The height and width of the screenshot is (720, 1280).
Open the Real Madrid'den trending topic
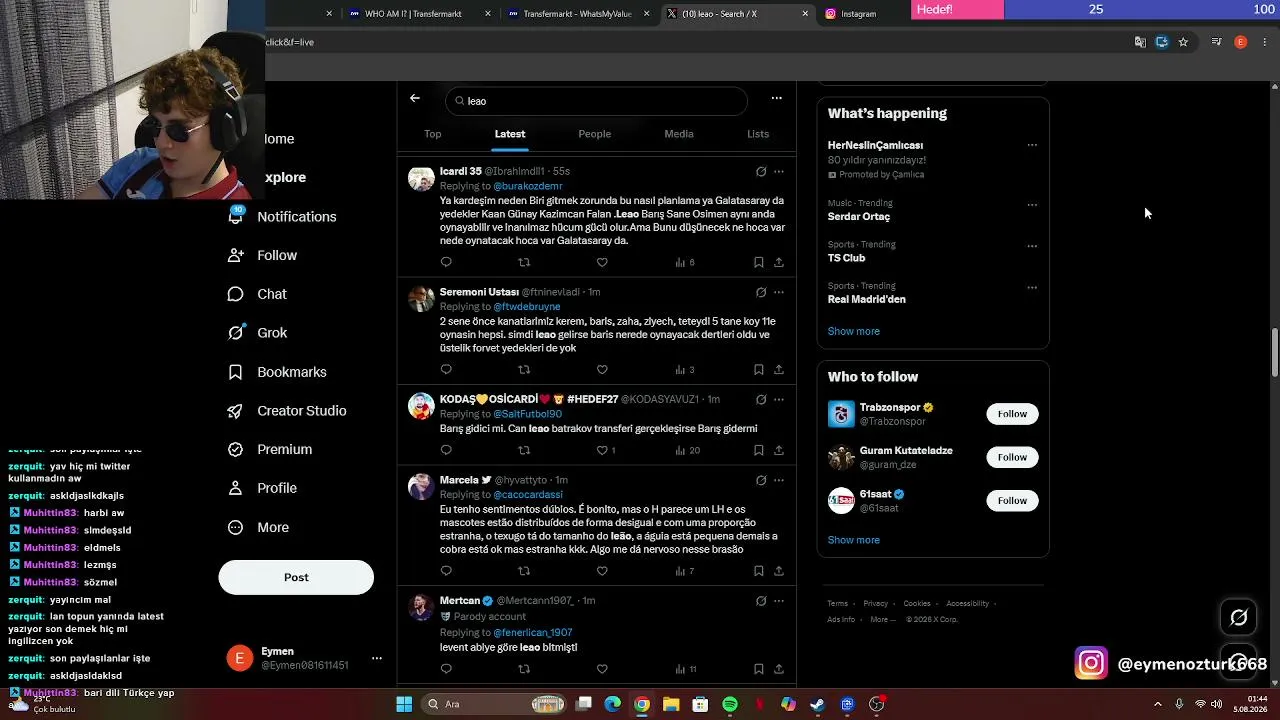tap(867, 299)
